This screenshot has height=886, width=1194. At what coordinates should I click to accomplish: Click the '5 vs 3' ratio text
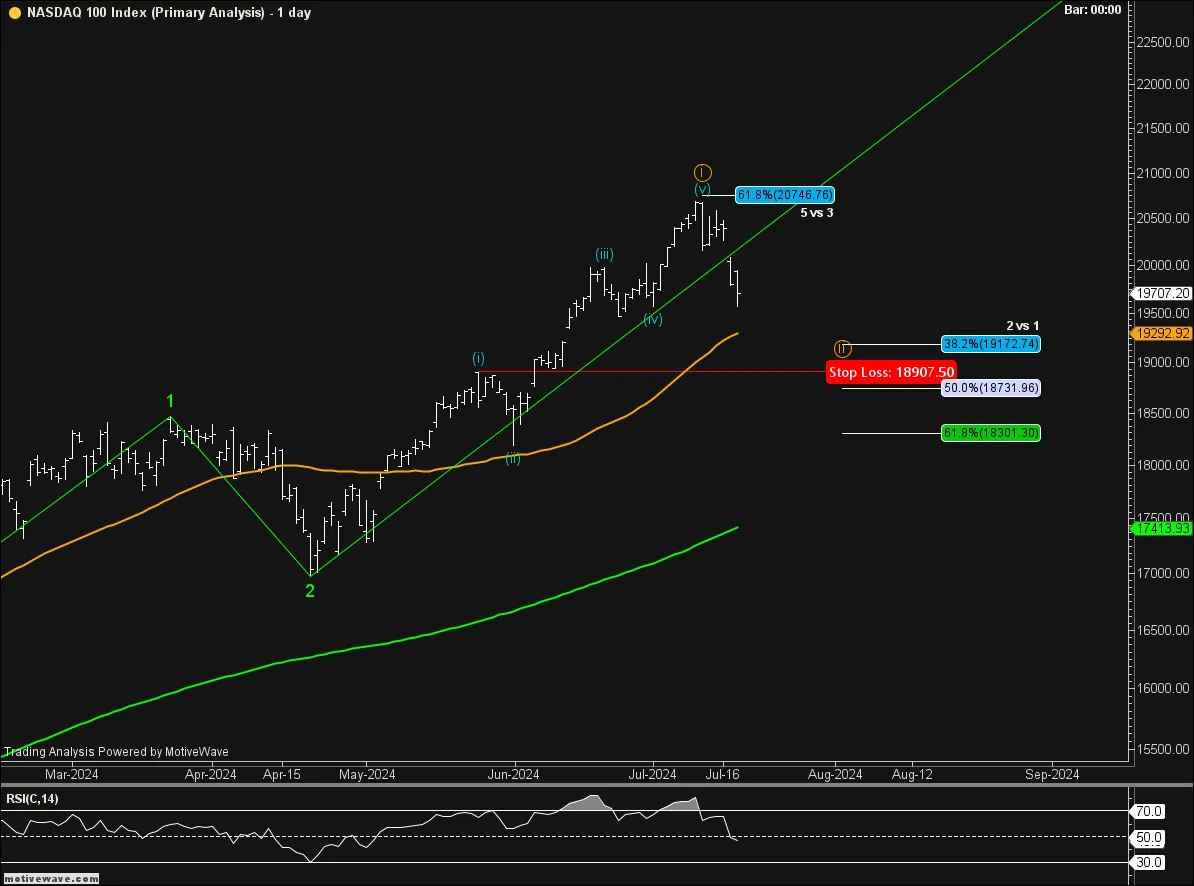click(816, 213)
